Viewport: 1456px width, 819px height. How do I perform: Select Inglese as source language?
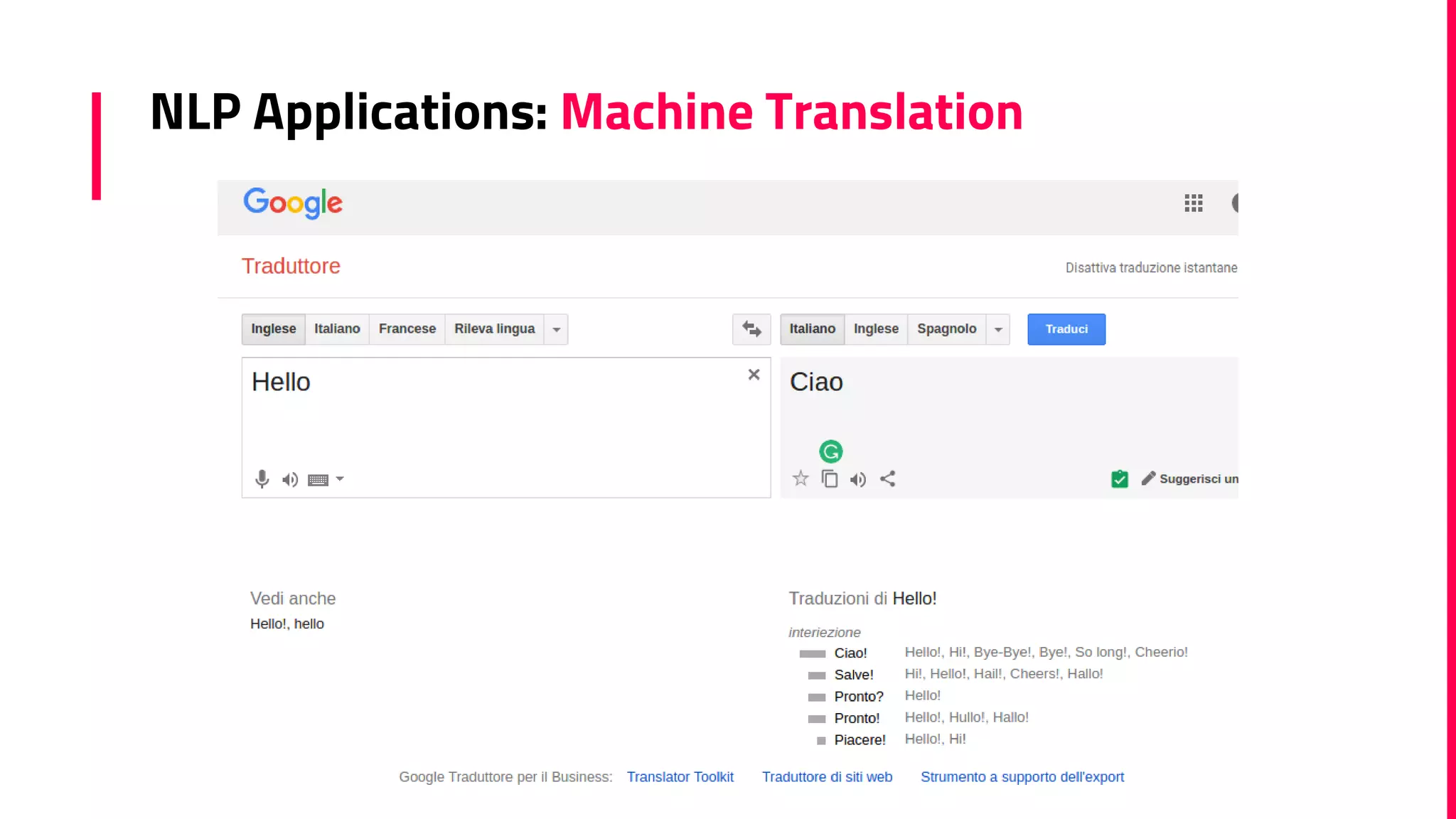pos(274,329)
